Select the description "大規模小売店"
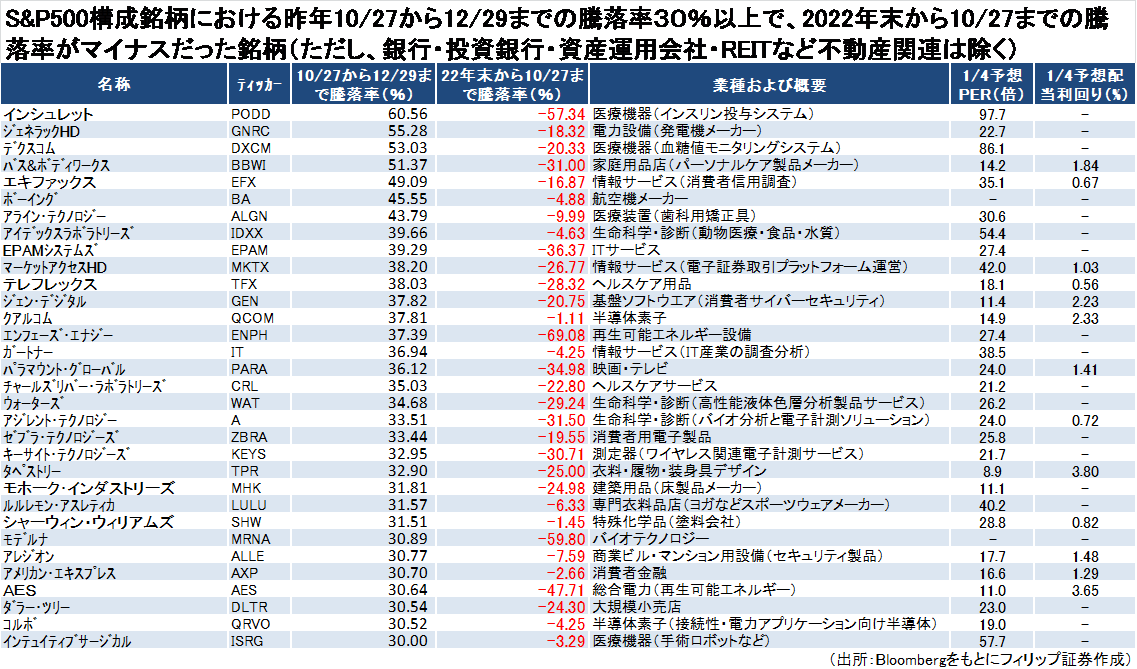The width and height of the screenshot is (1137, 669). (x=637, y=607)
